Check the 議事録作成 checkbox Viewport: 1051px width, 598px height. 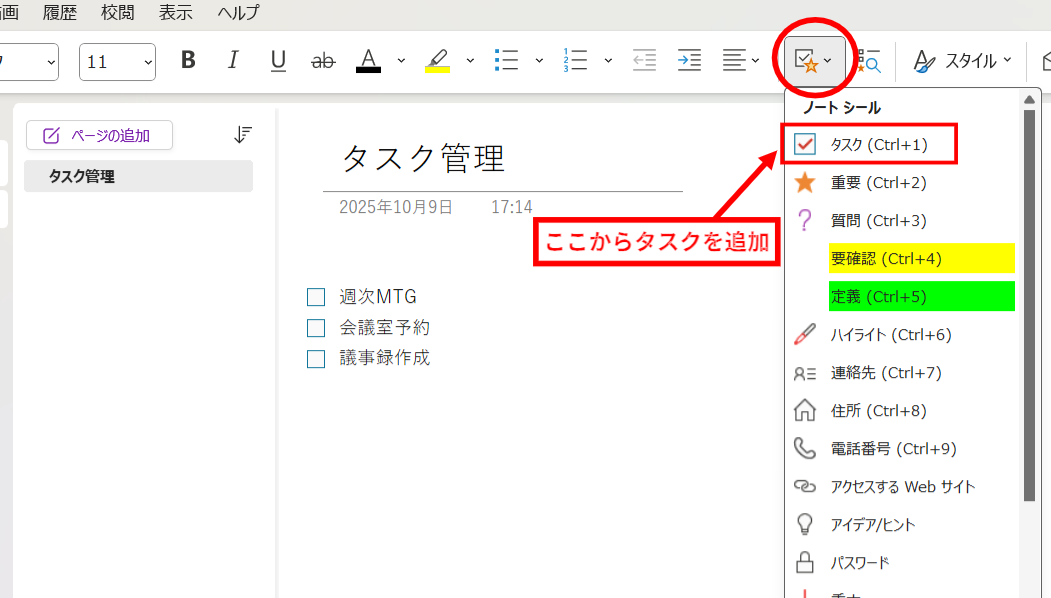click(316, 357)
